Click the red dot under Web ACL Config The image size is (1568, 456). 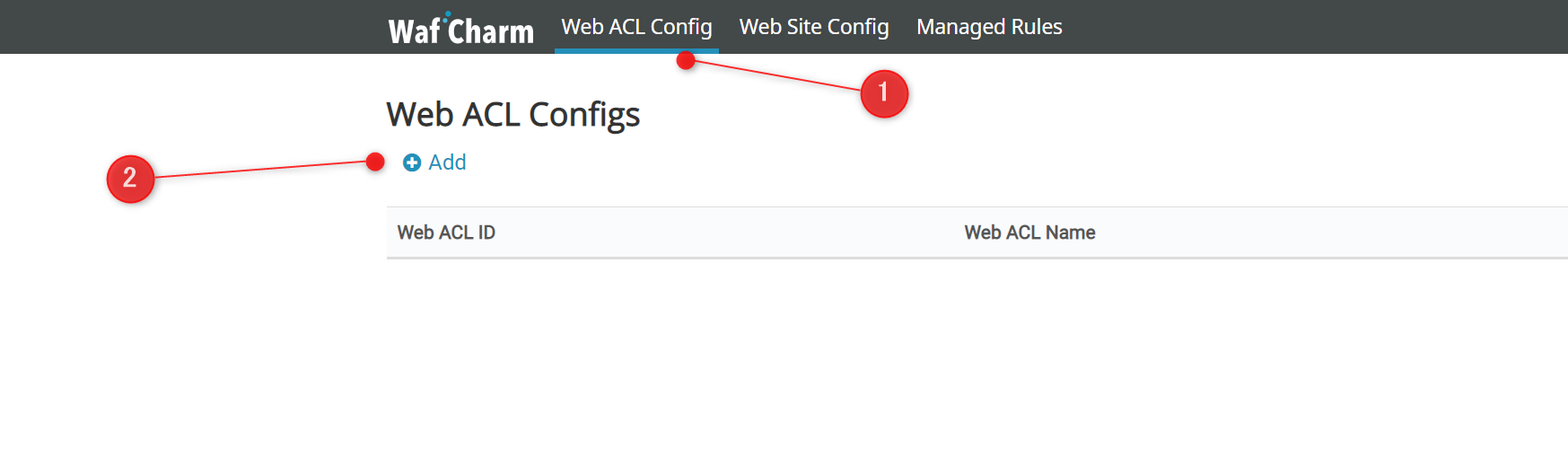click(686, 61)
